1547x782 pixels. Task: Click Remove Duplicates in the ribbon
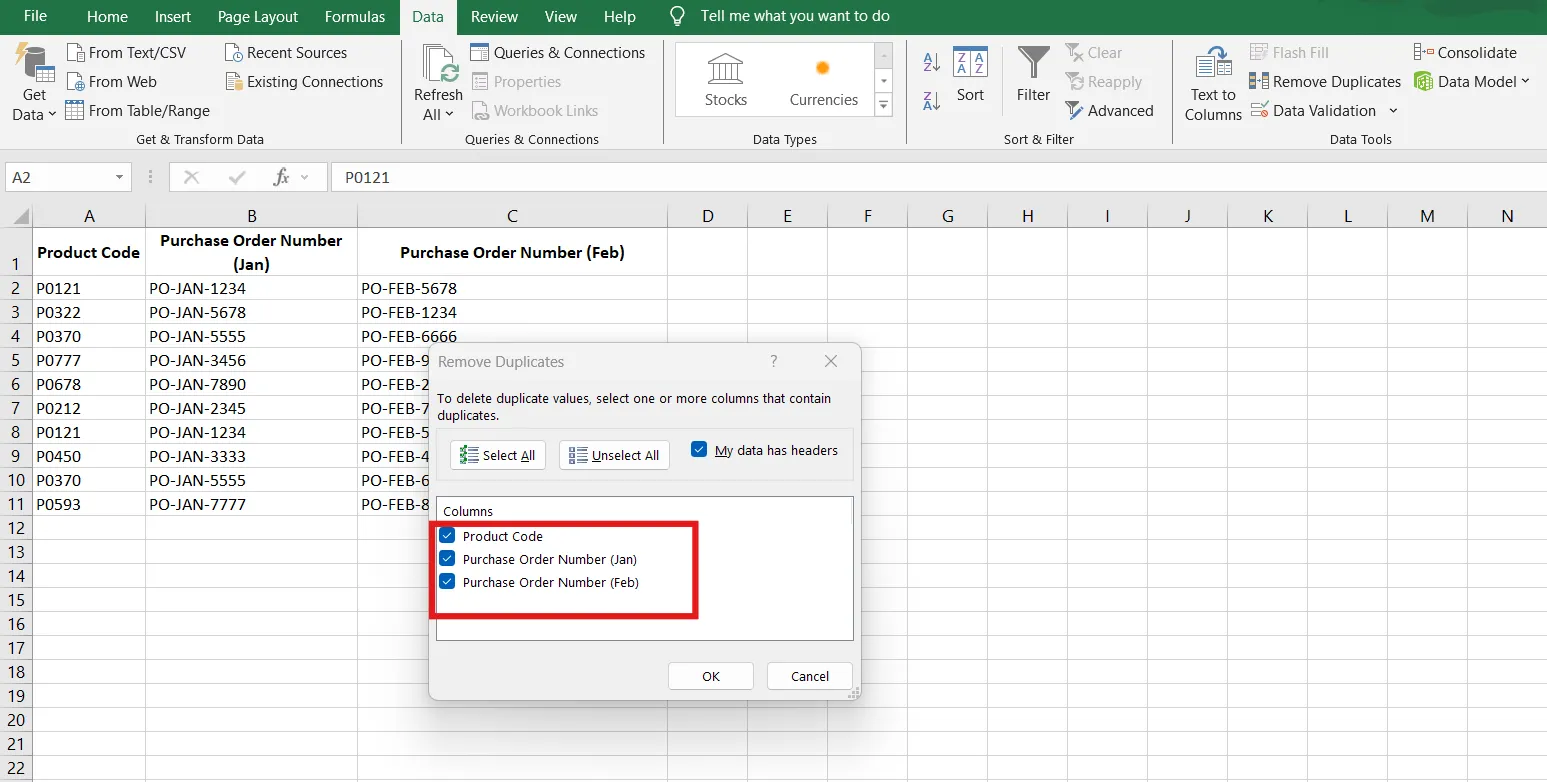(x=1325, y=82)
